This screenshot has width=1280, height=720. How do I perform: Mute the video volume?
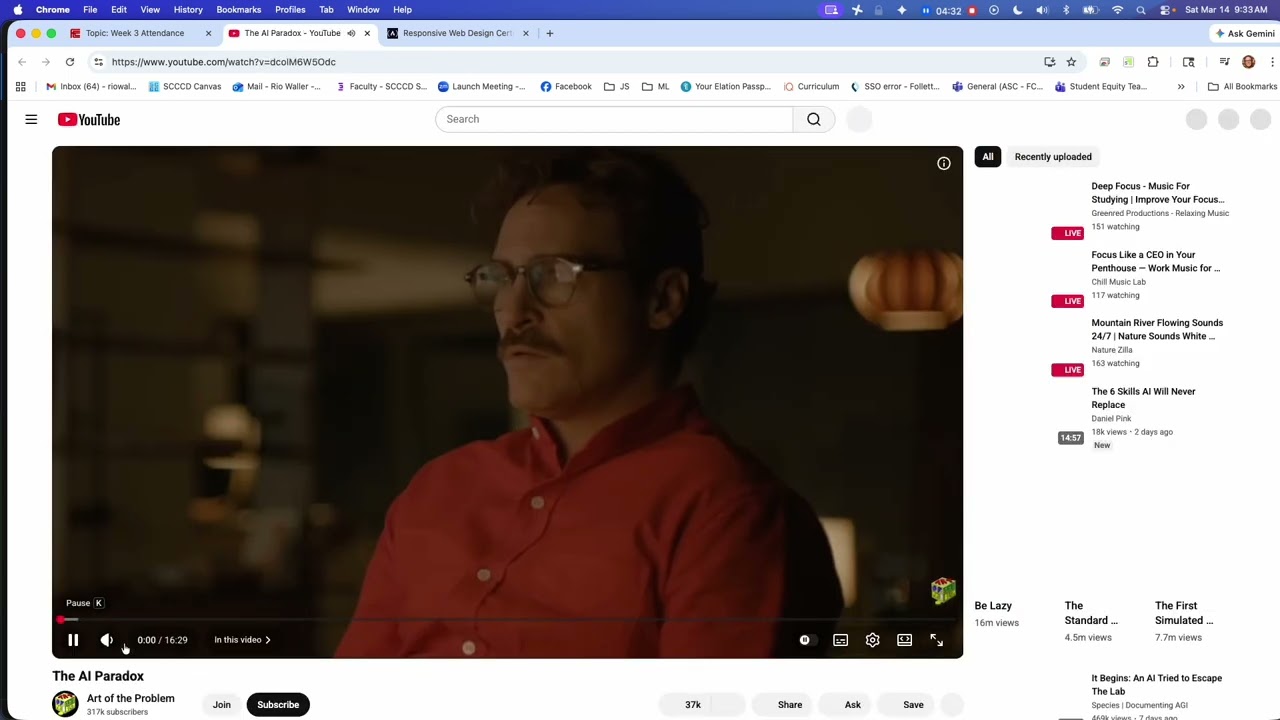[x=107, y=640]
